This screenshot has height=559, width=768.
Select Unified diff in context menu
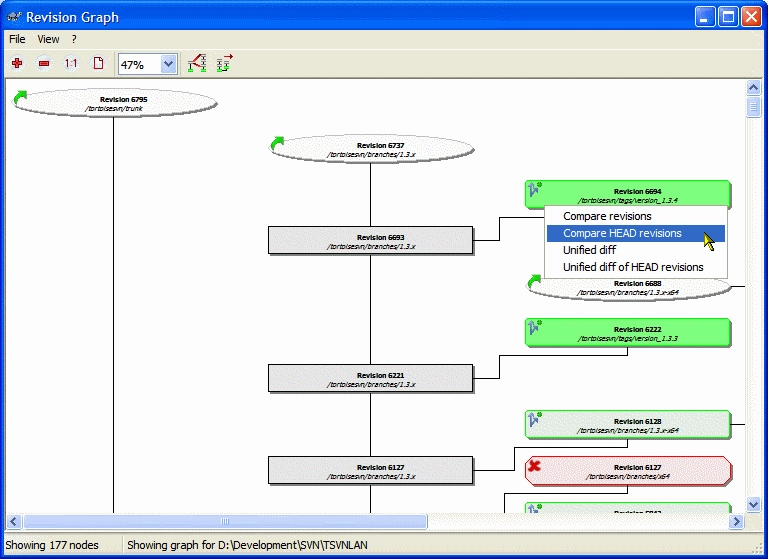[x=590, y=250]
